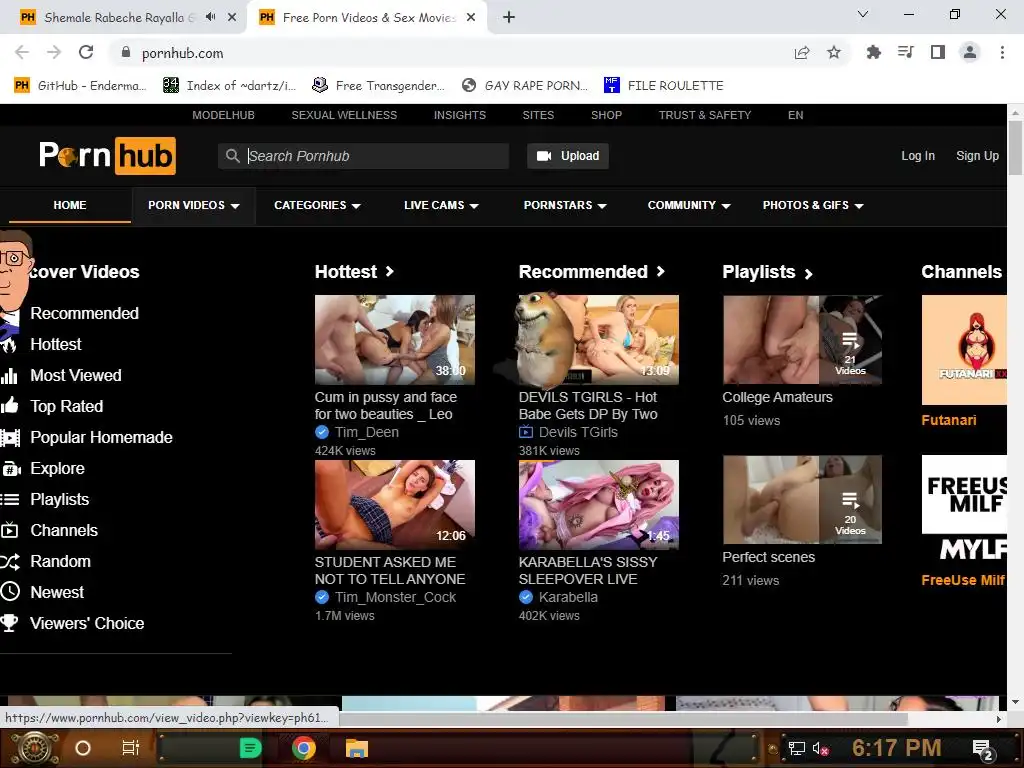The image size is (1024, 768).
Task: Reload the current page
Action: pyautogui.click(x=86, y=52)
